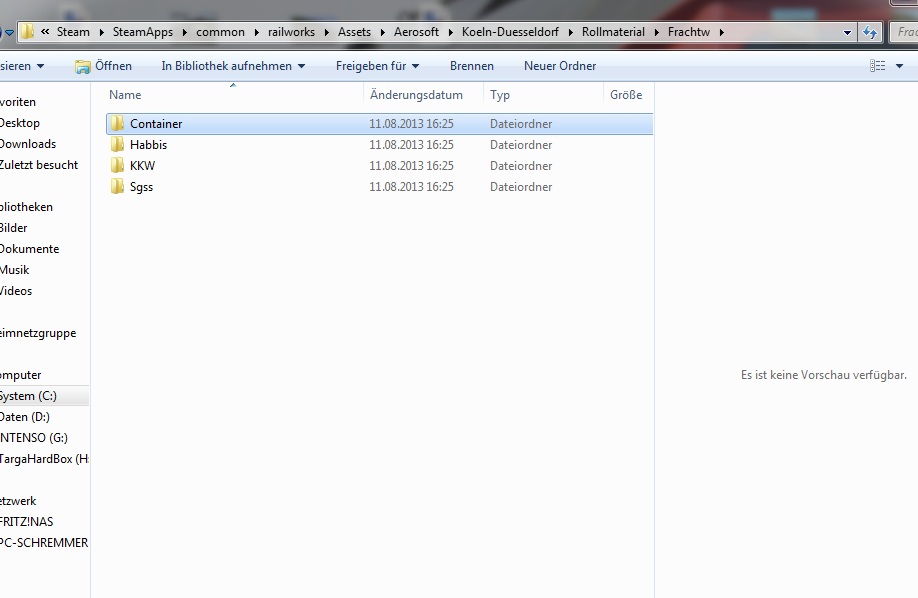Click the Frachtw breadcrumb

click(688, 32)
